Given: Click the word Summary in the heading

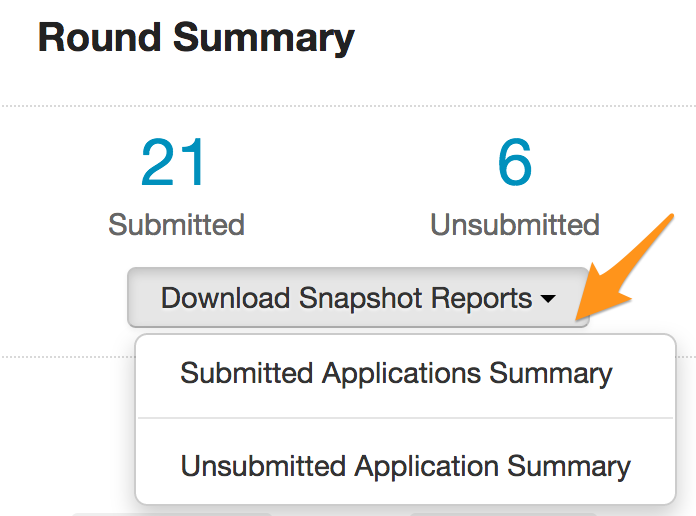Looking at the screenshot, I should [262, 38].
